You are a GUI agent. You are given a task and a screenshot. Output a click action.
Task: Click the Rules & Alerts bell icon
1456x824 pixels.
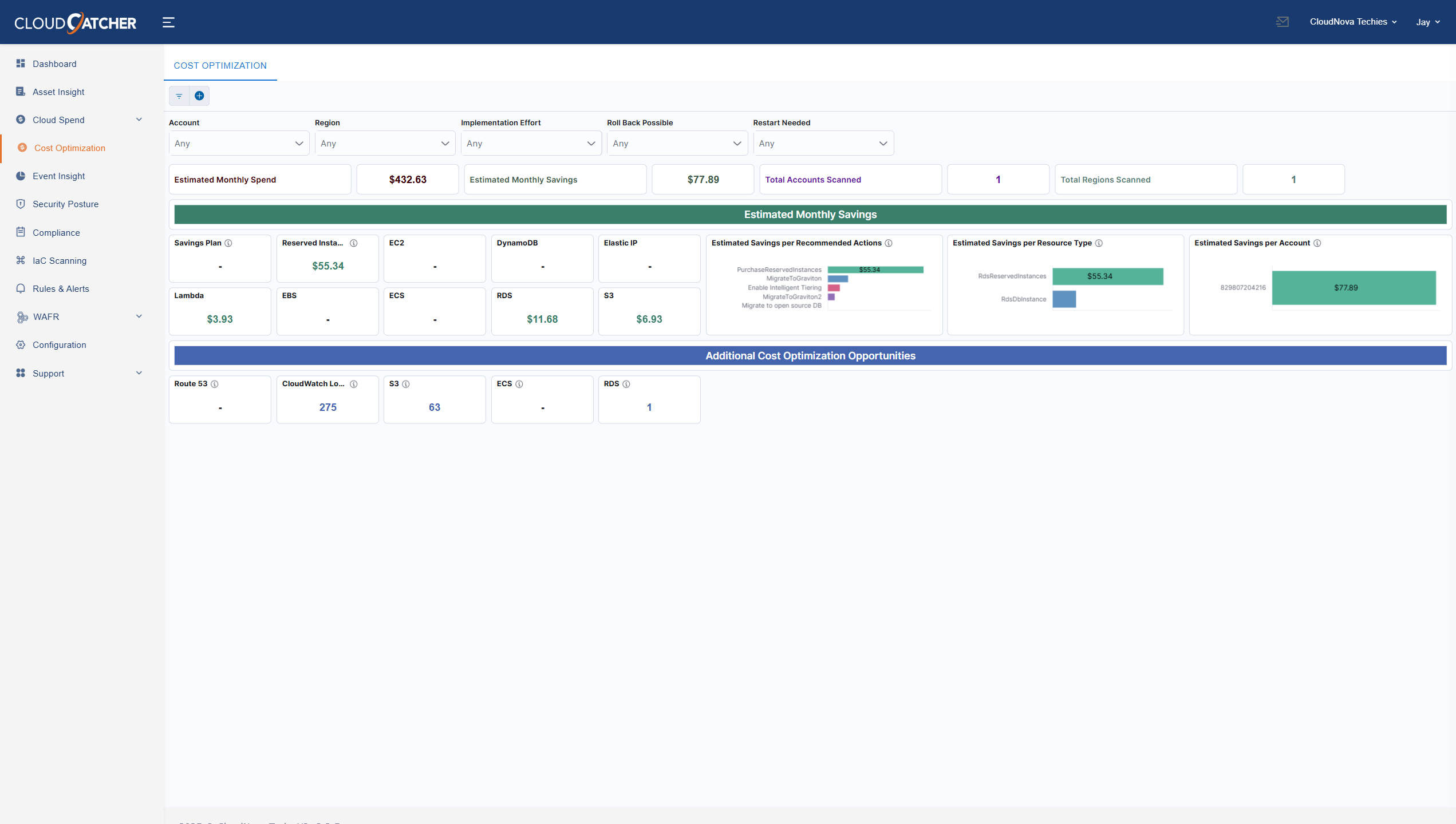(21, 288)
